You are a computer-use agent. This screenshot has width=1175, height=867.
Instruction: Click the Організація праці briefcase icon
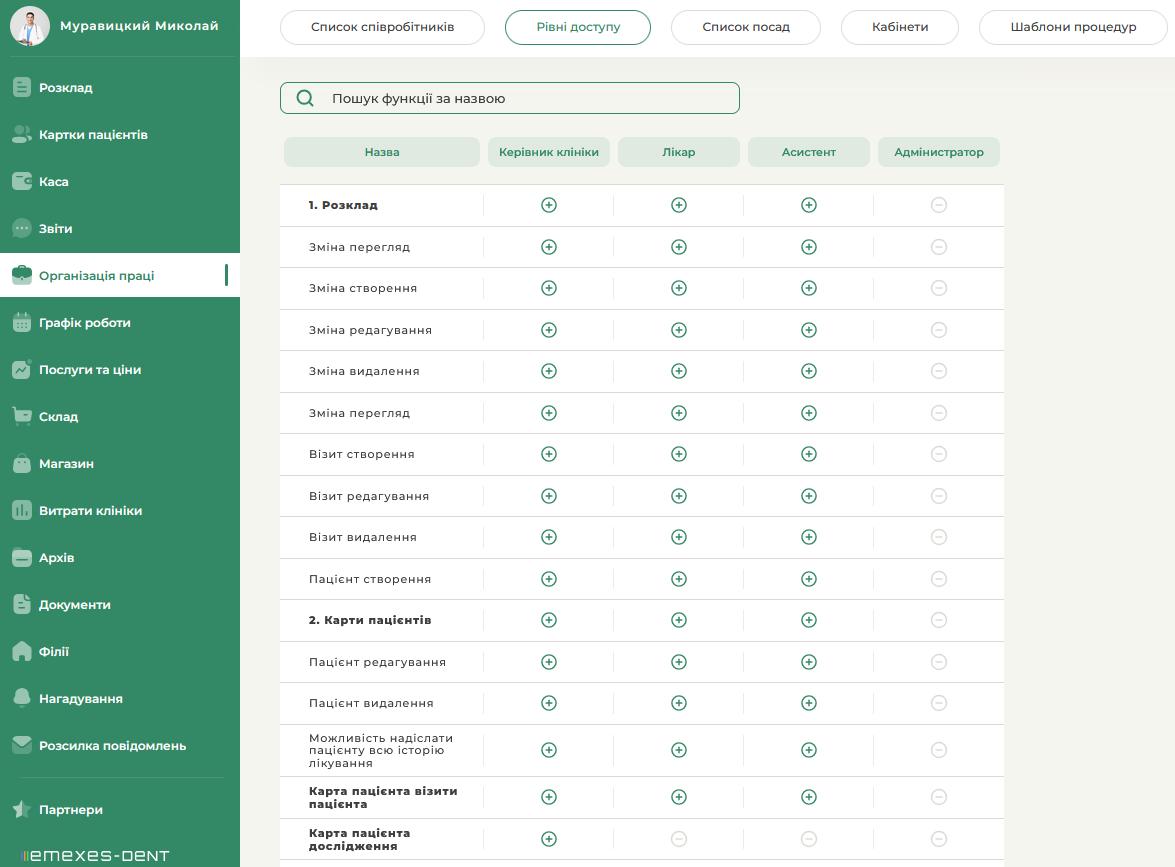click(22, 275)
